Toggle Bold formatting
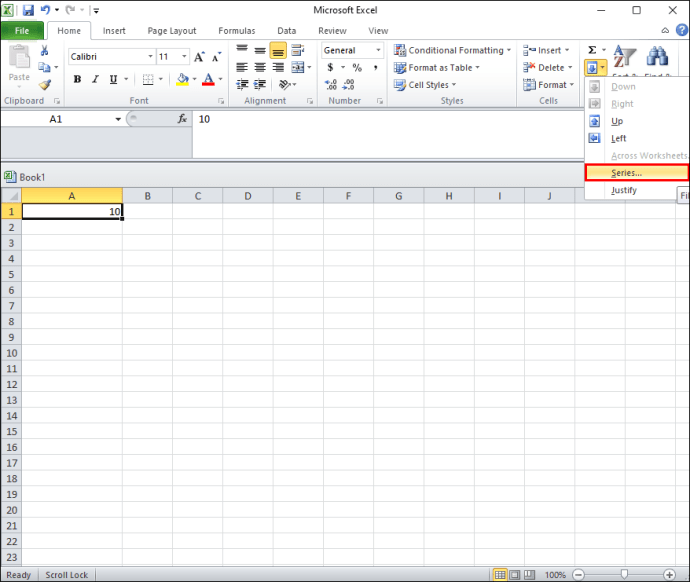 pyautogui.click(x=77, y=80)
